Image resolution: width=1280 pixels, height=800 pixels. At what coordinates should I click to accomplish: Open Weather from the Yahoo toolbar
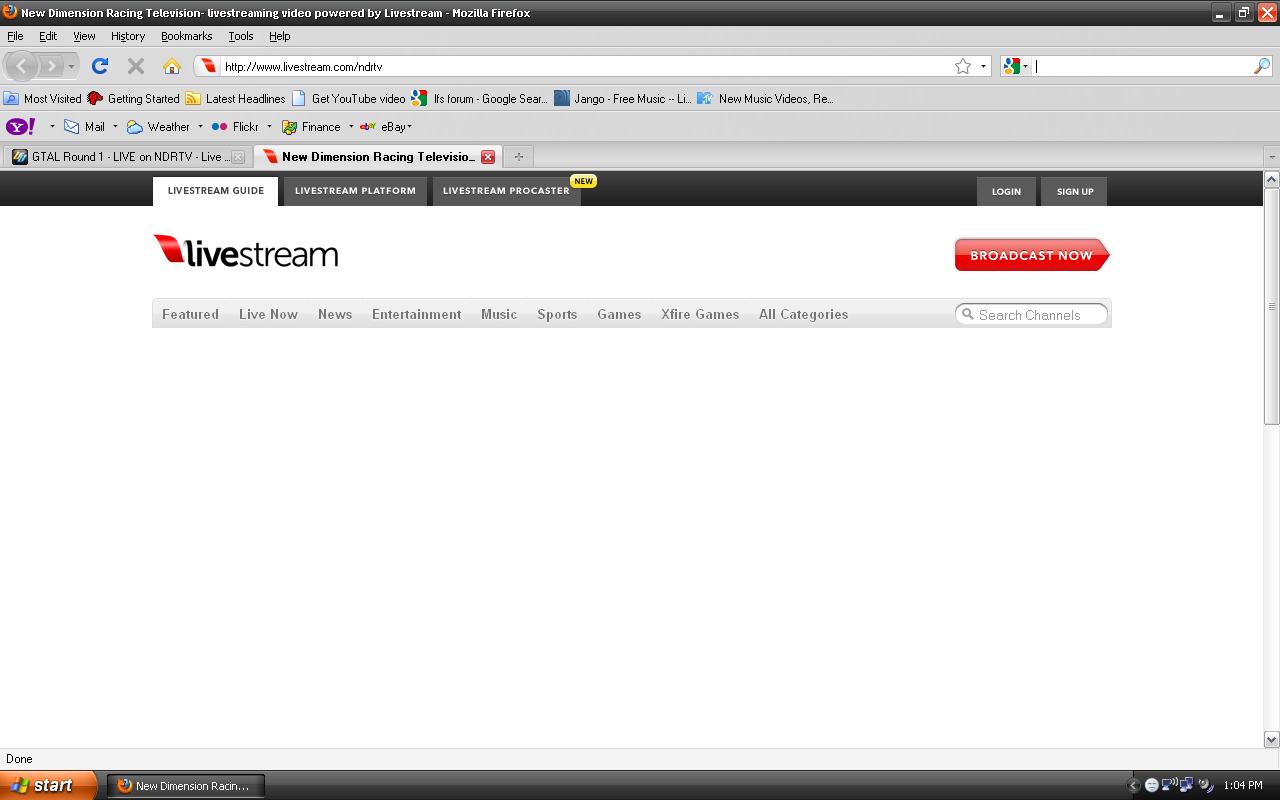158,127
